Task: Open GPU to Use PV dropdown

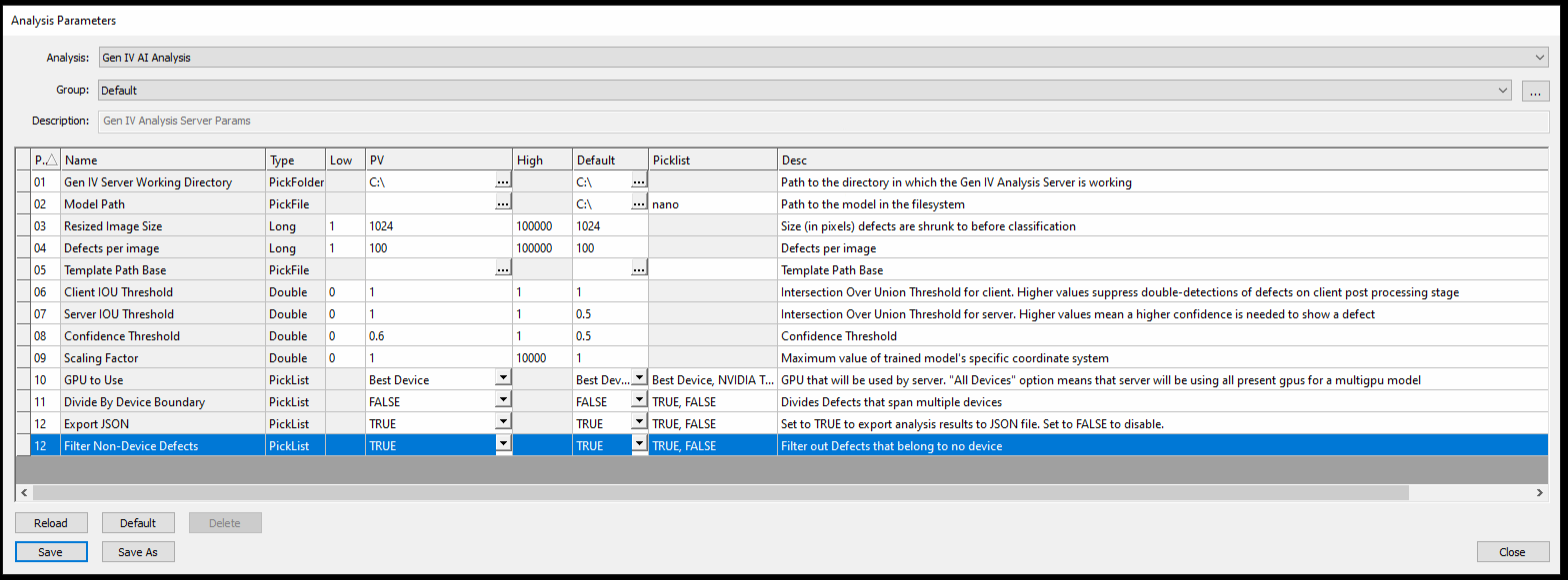Action: point(504,380)
